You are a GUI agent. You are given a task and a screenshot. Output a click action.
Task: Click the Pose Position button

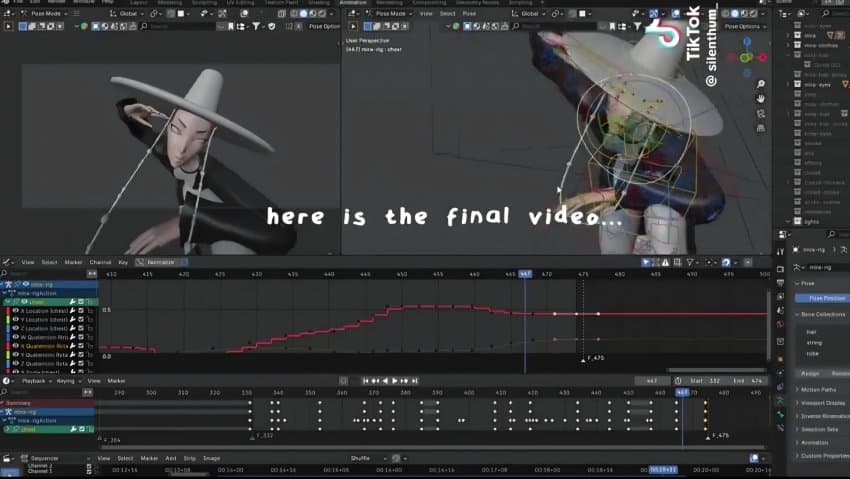pyautogui.click(x=820, y=298)
